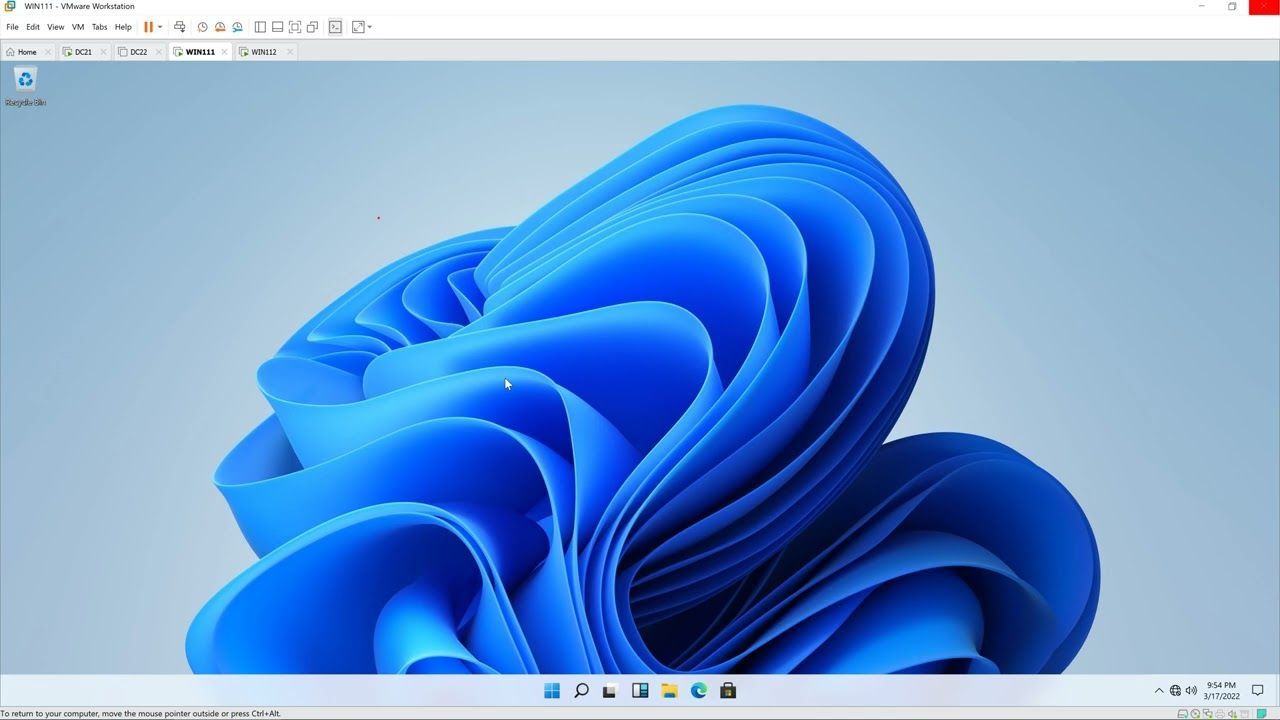Viewport: 1280px width, 720px height.
Task: Click the virtual network adapter status icon
Action: [x=1208, y=713]
